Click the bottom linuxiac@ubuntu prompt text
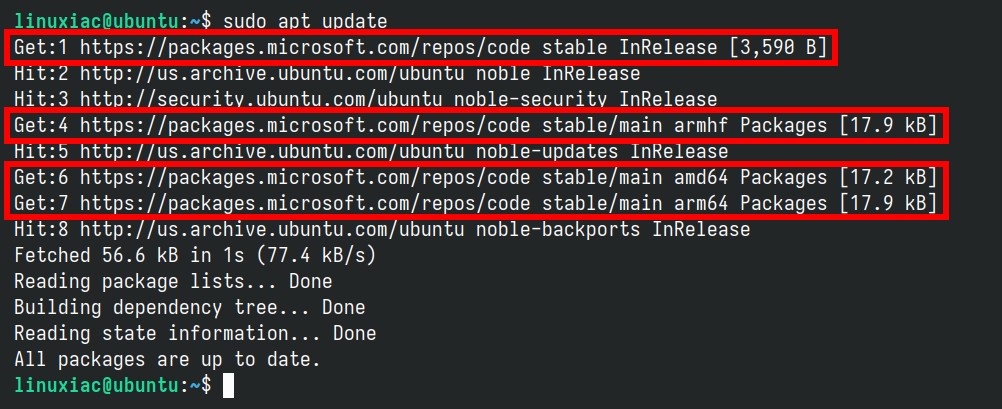This screenshot has width=1002, height=409. tap(96, 385)
